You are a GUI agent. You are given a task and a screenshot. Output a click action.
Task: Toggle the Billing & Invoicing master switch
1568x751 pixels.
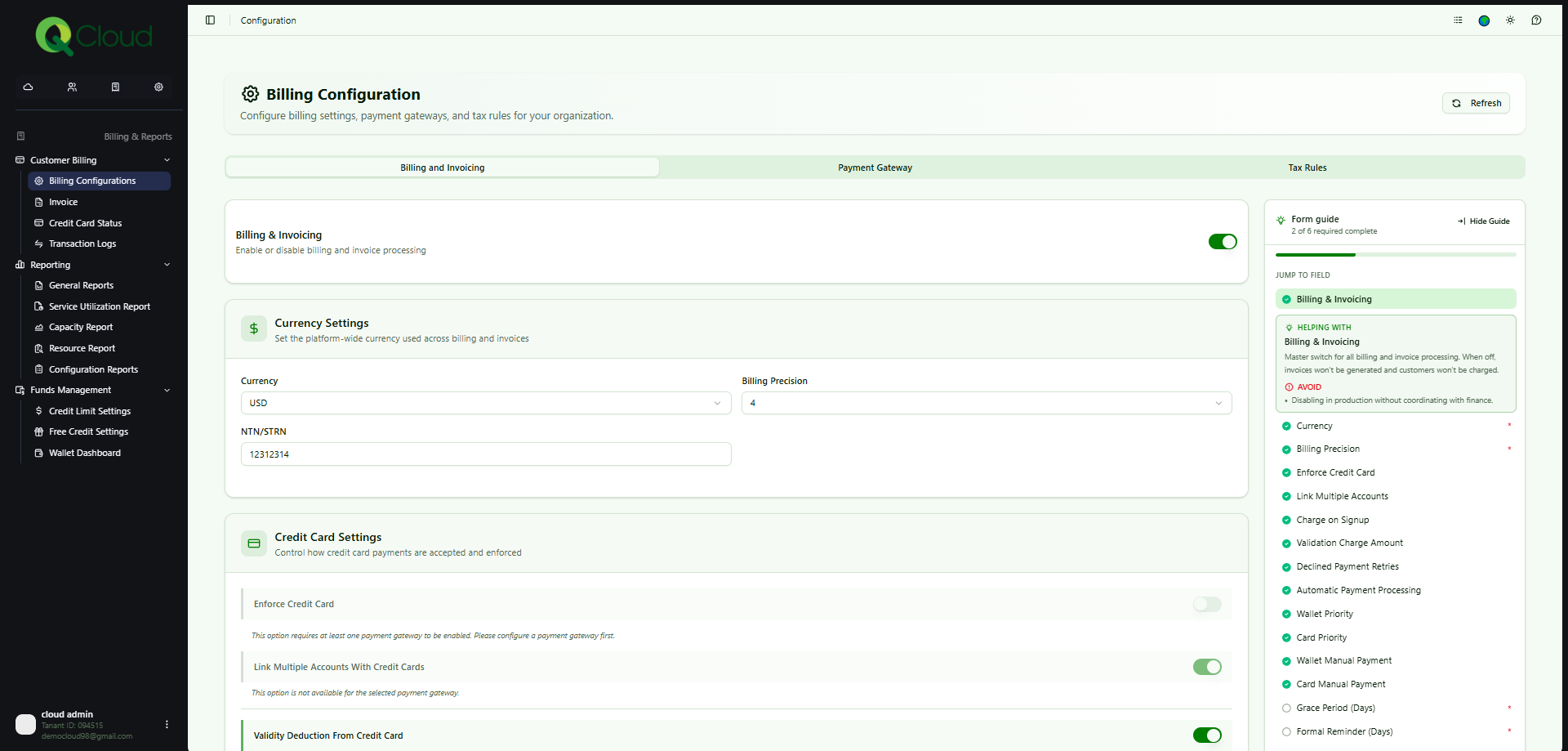(x=1223, y=242)
